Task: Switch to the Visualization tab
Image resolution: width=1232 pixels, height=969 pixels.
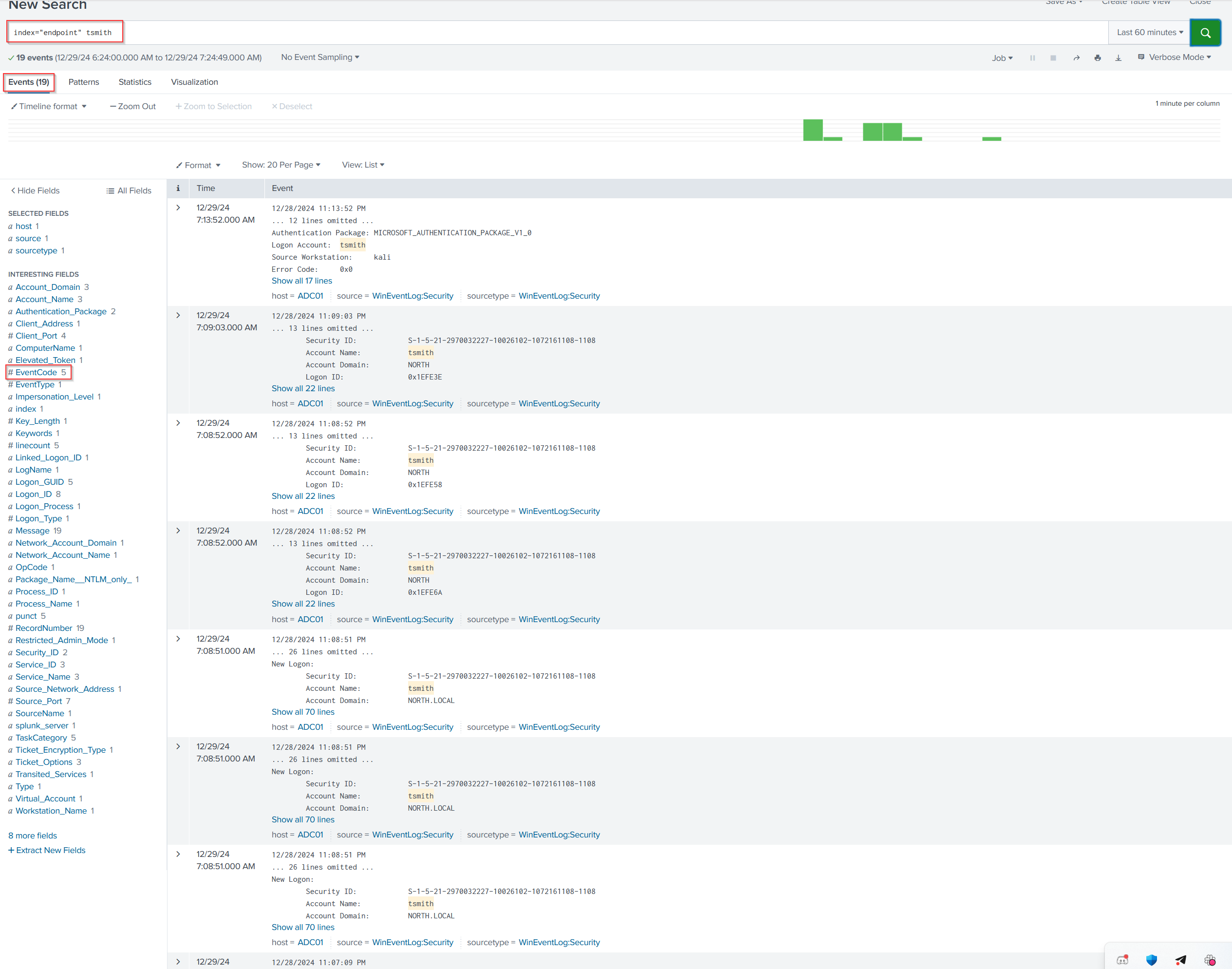Action: click(x=194, y=82)
